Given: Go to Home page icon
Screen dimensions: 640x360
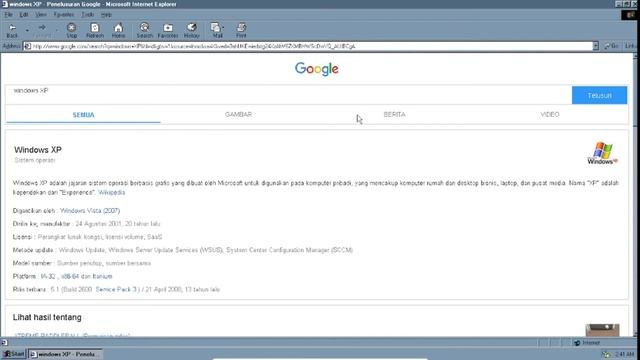Looking at the screenshot, I should pyautogui.click(x=118, y=31).
